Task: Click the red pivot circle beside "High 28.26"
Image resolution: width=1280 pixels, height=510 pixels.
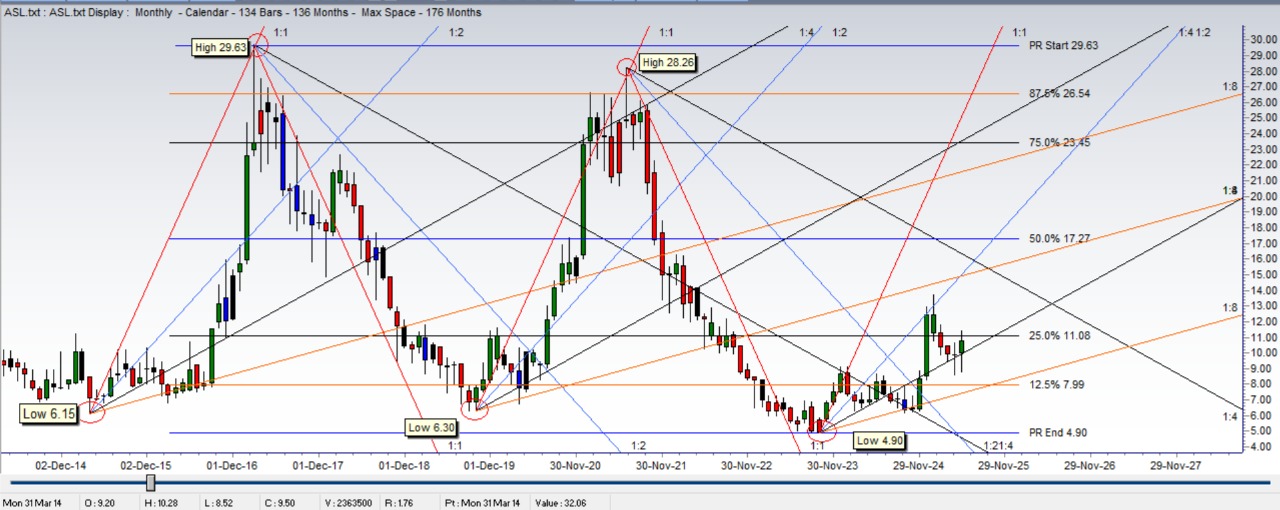Action: tap(628, 65)
